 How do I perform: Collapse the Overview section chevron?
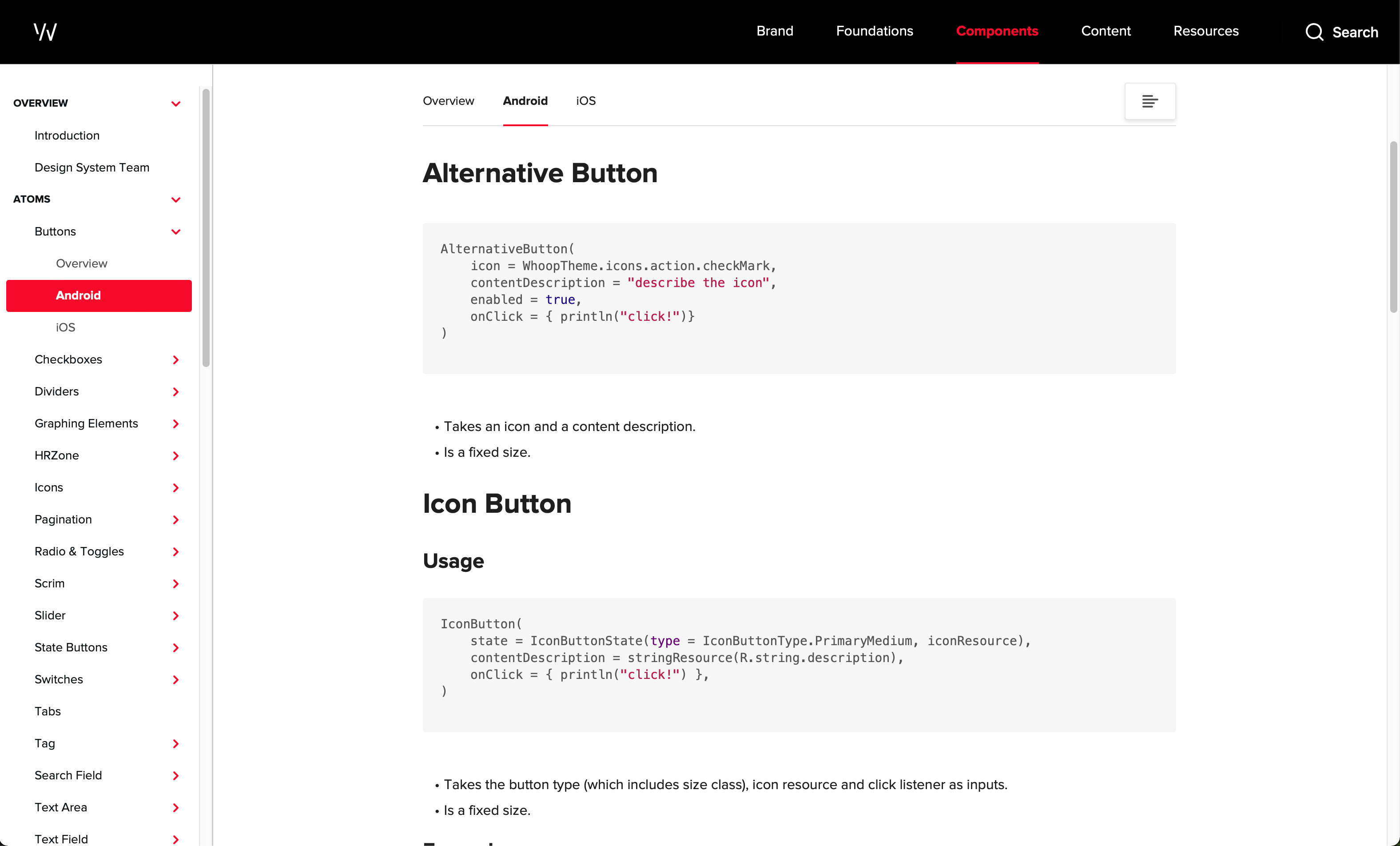coord(175,104)
